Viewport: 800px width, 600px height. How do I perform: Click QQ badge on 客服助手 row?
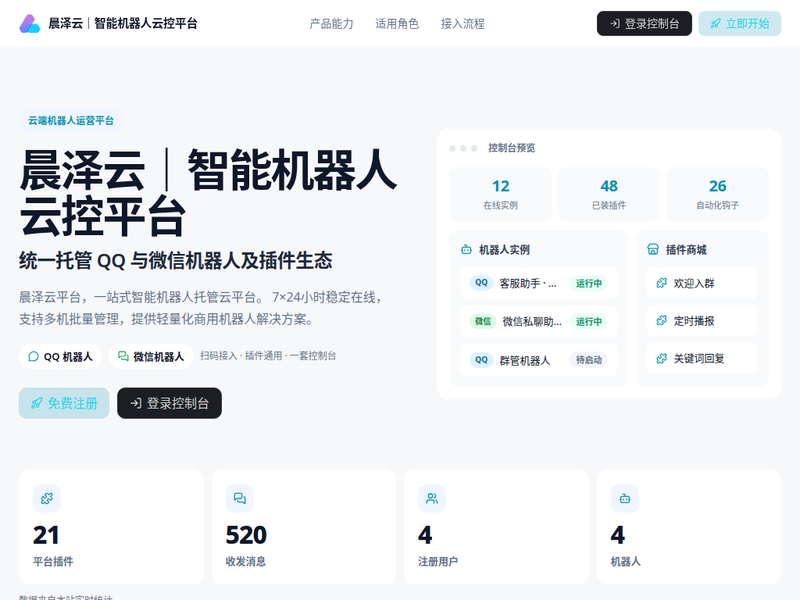pos(481,283)
